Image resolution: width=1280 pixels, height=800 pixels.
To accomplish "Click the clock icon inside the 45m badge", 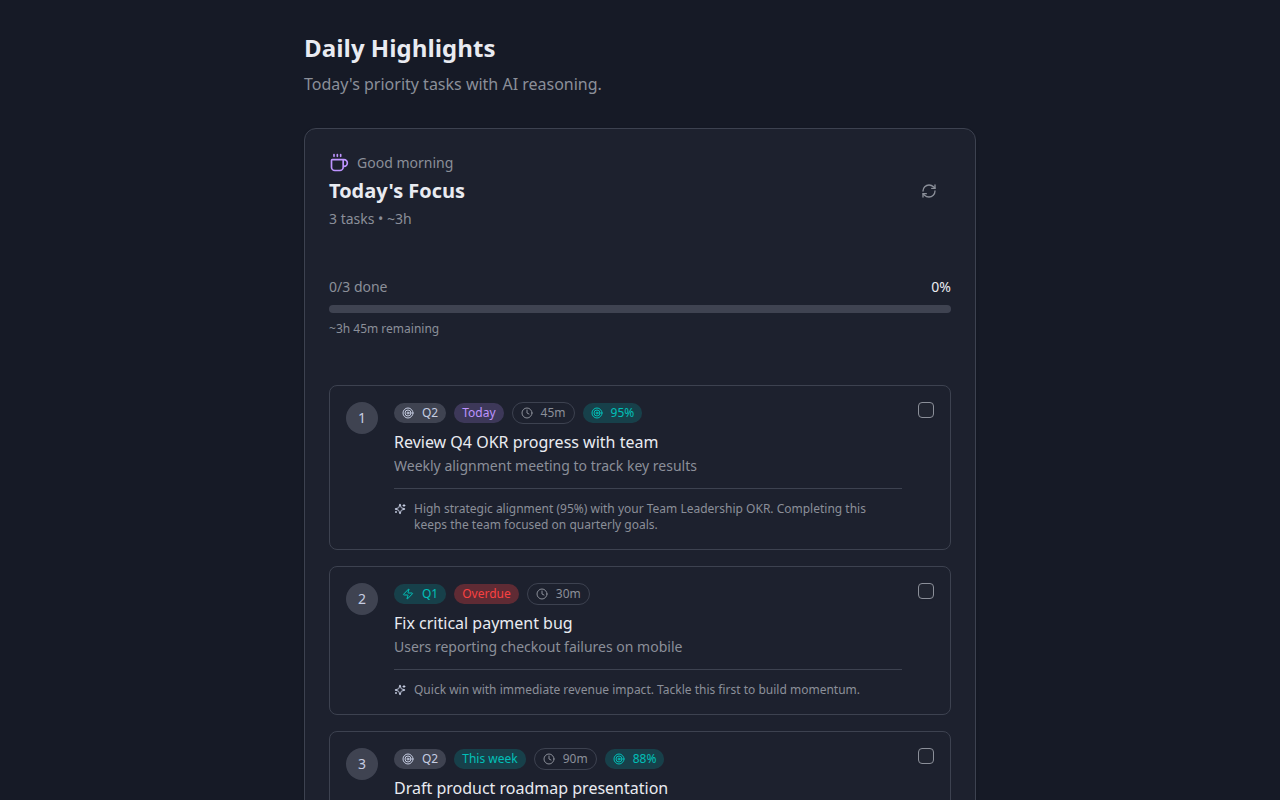I will click(527, 413).
